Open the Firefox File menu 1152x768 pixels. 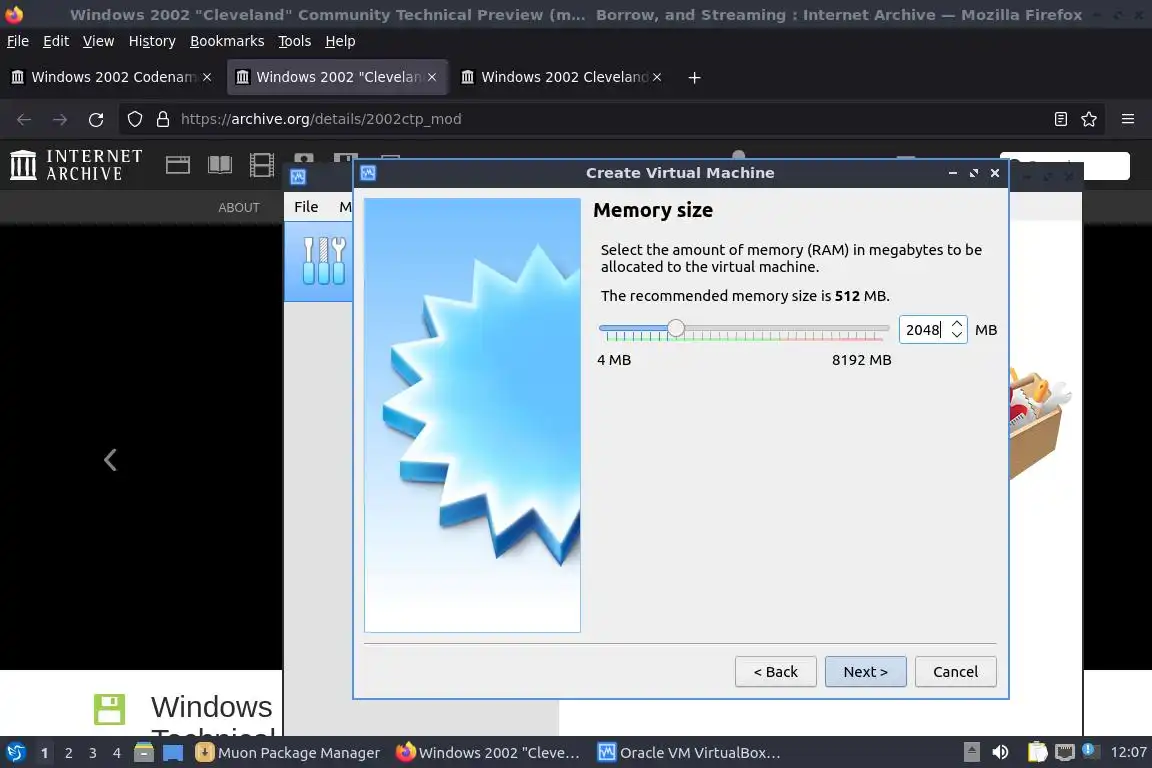coord(18,41)
